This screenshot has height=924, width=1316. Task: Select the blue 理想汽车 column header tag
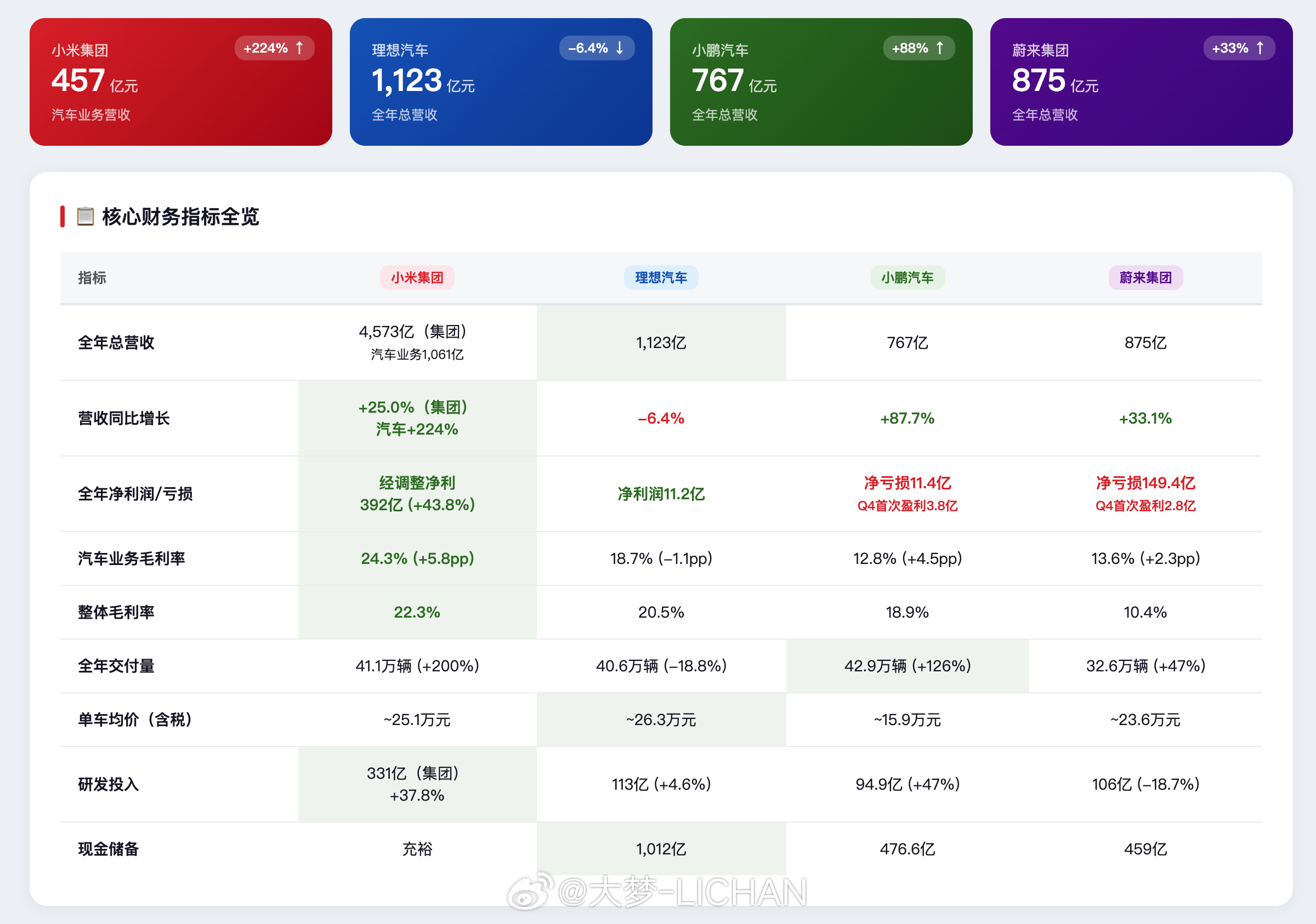661,278
